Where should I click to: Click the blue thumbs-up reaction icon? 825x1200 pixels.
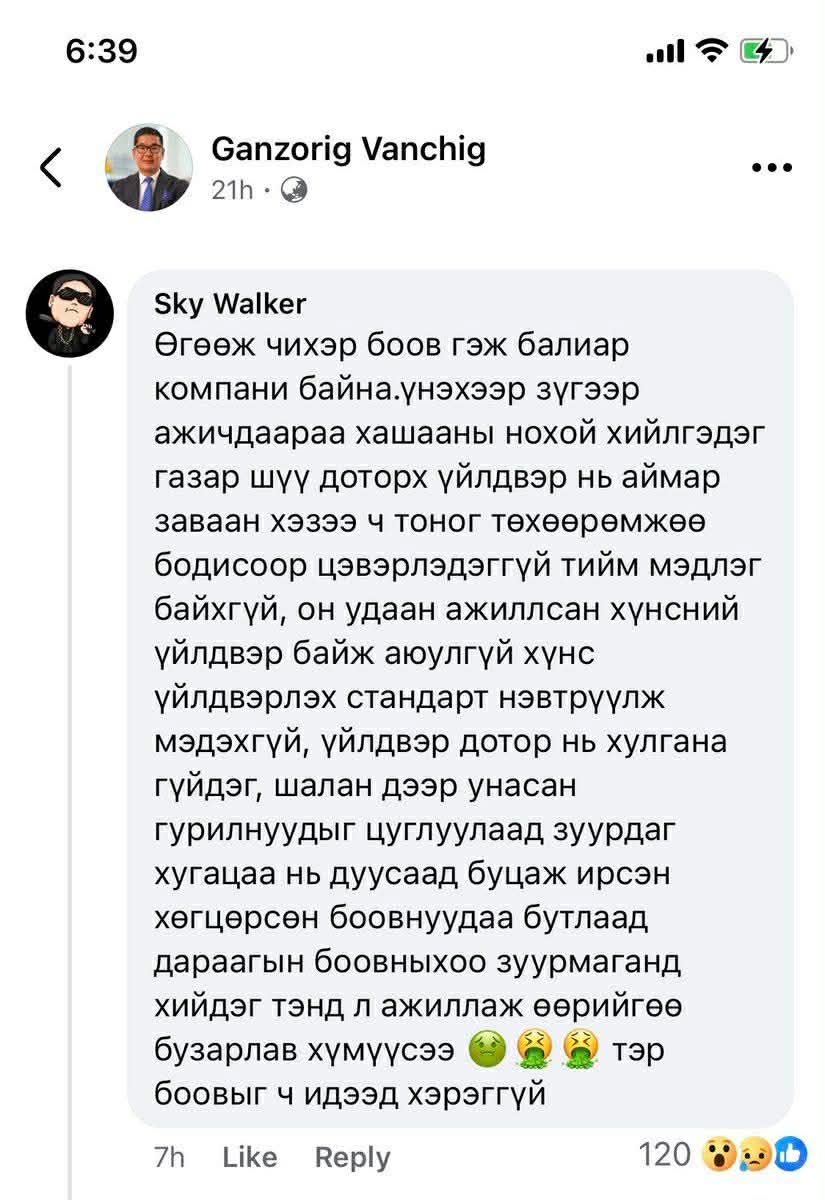[x=790, y=1156]
